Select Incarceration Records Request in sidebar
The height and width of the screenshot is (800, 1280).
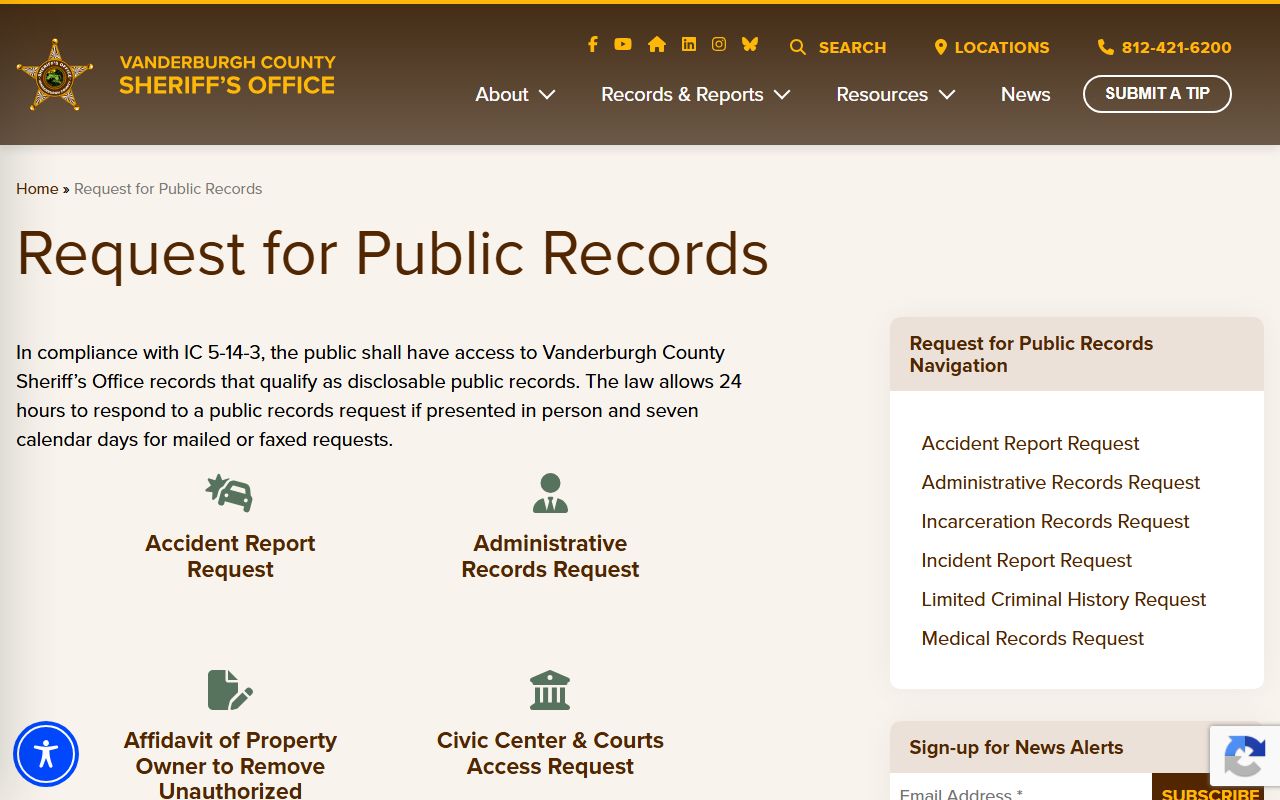[x=1055, y=521]
